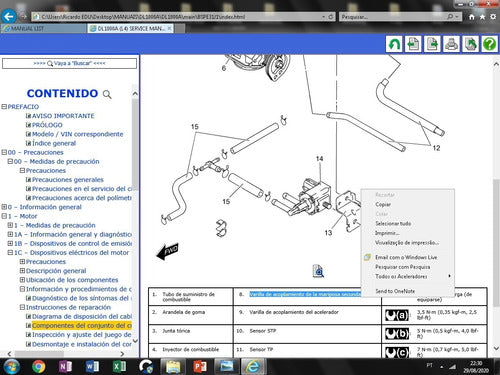Expand the Descripción general node
Viewport: 500px width, 375px height.
22,271
